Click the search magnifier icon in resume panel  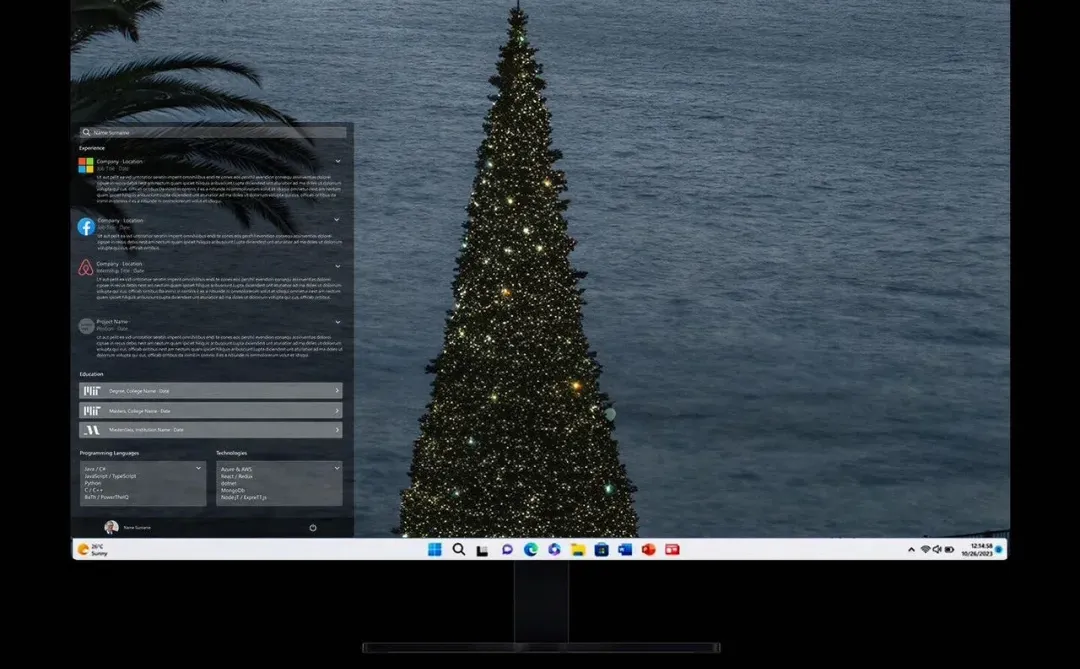tap(86, 132)
